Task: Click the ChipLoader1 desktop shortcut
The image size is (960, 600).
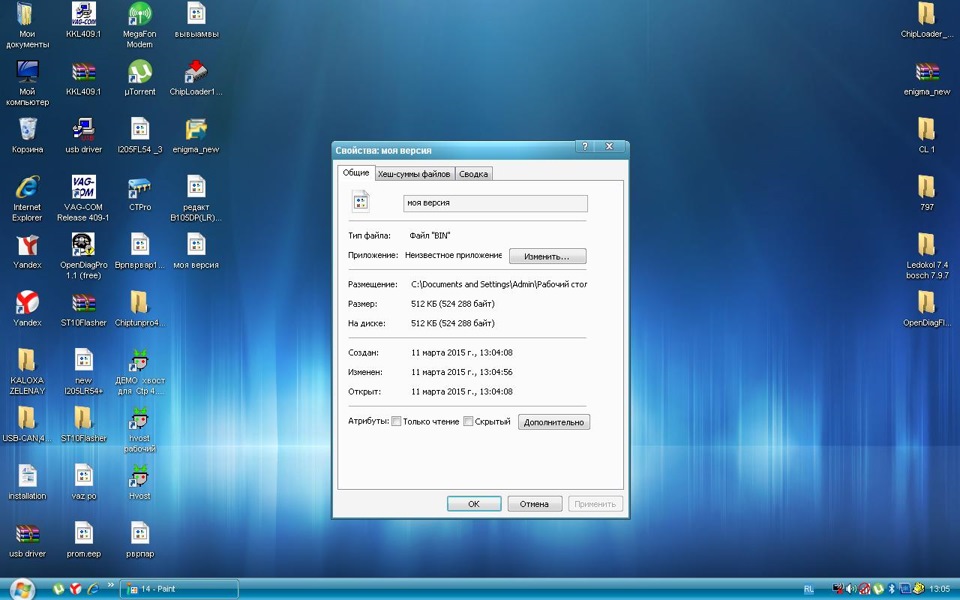Action: pyautogui.click(x=196, y=73)
